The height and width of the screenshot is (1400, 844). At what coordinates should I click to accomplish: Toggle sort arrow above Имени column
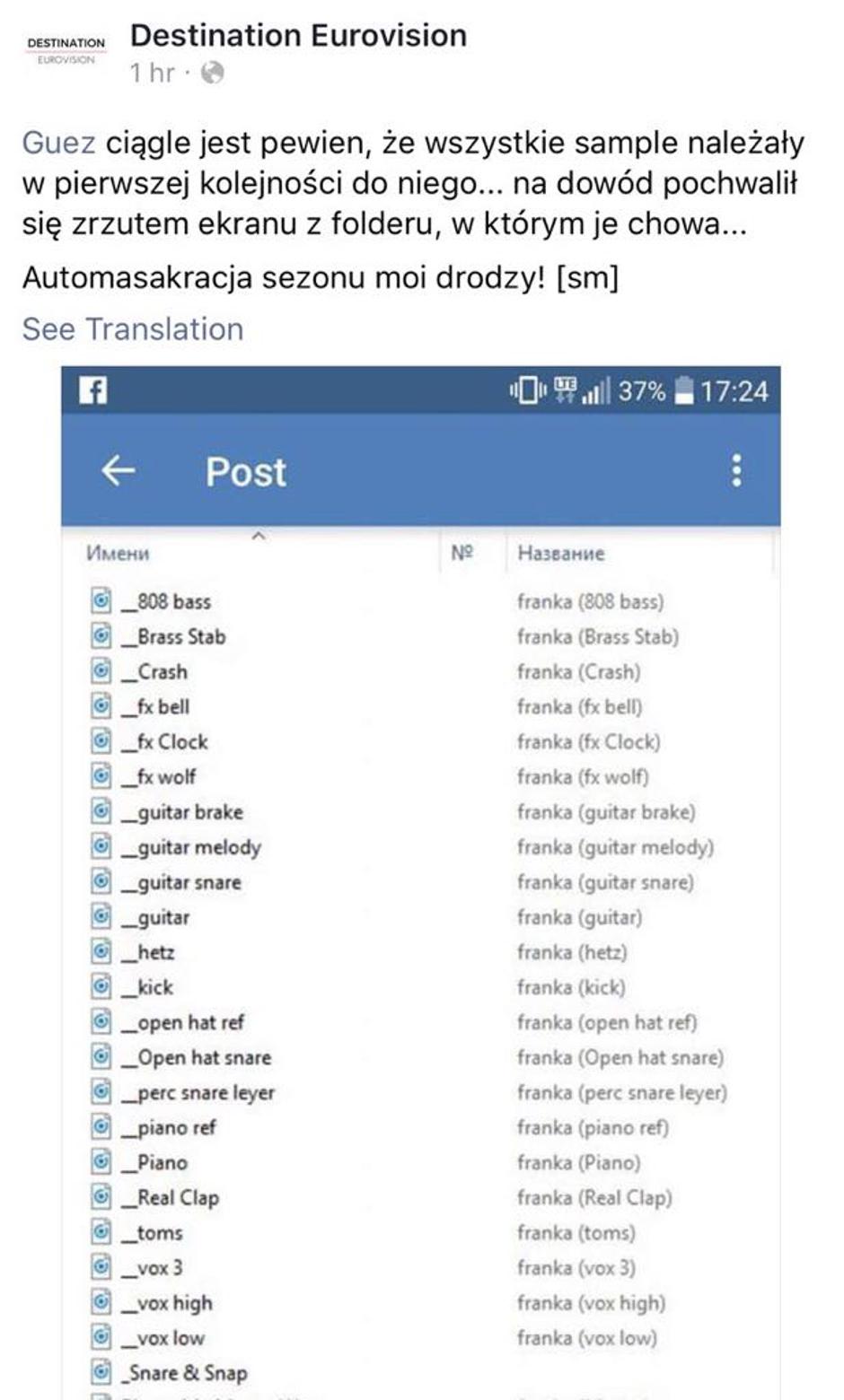pyautogui.click(x=259, y=537)
